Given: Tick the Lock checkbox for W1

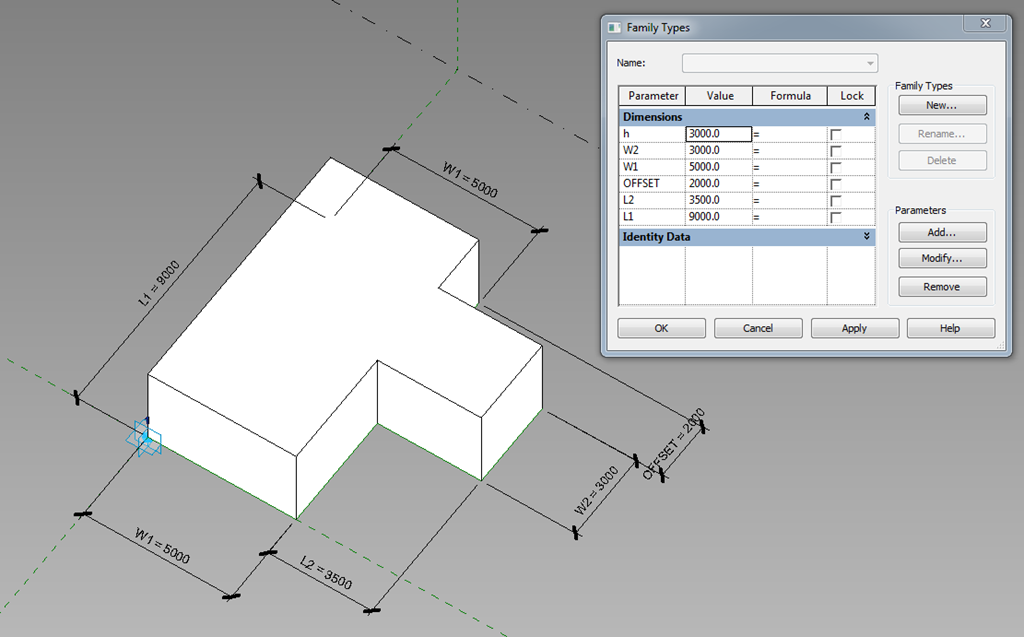Looking at the screenshot, I should point(836,167).
